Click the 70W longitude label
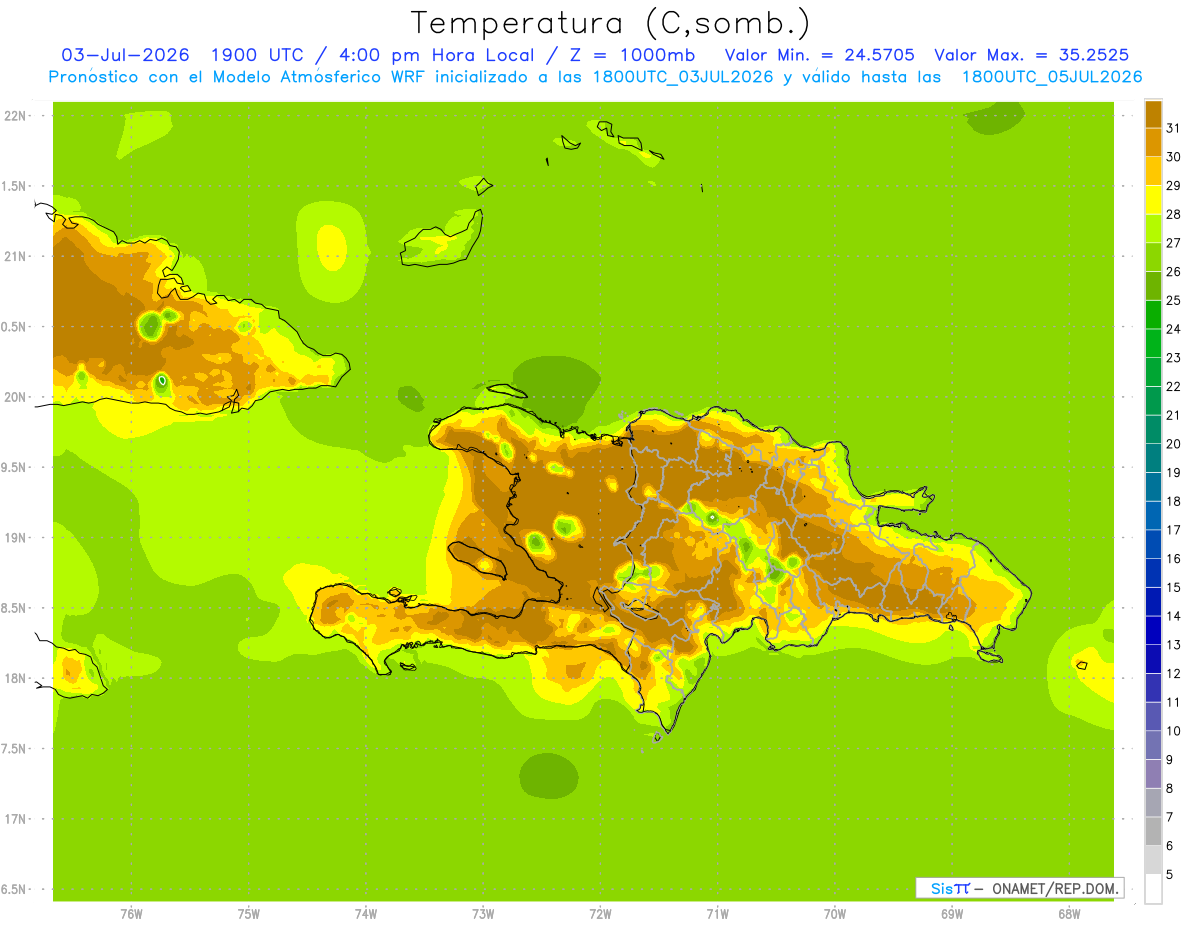The height and width of the screenshot is (927, 1200). 835,914
